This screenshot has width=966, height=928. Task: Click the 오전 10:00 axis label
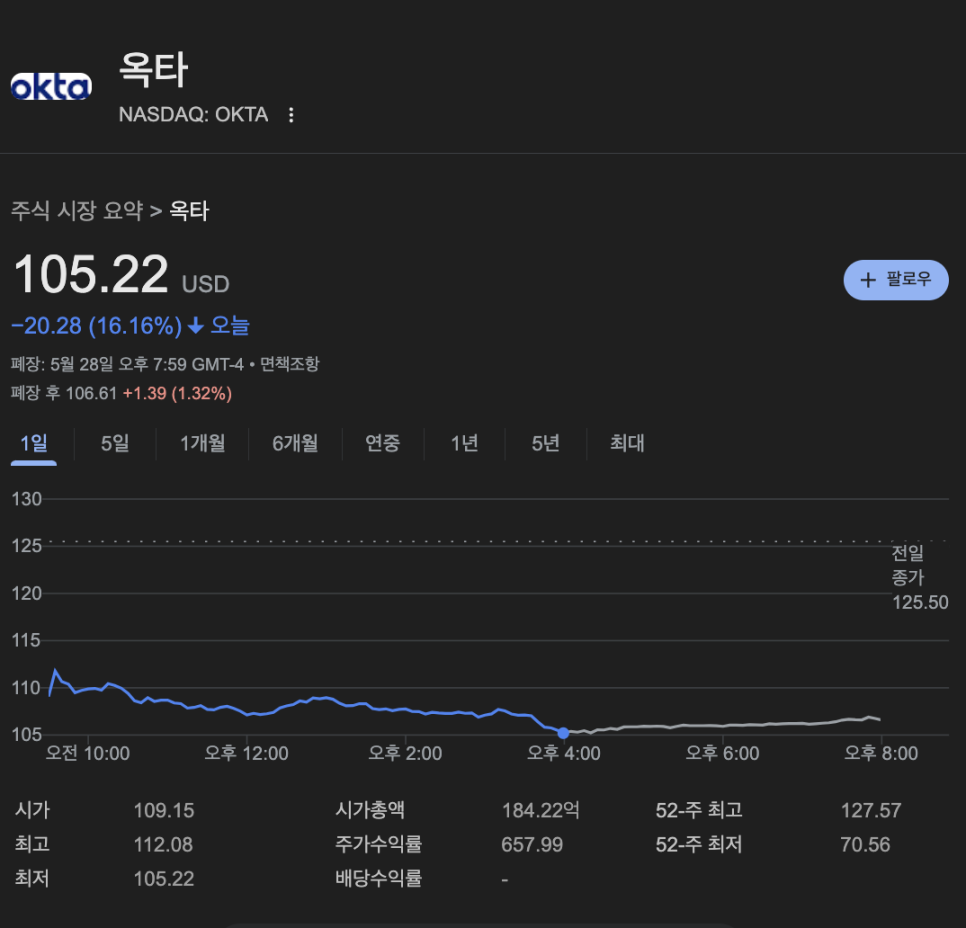tap(87, 753)
